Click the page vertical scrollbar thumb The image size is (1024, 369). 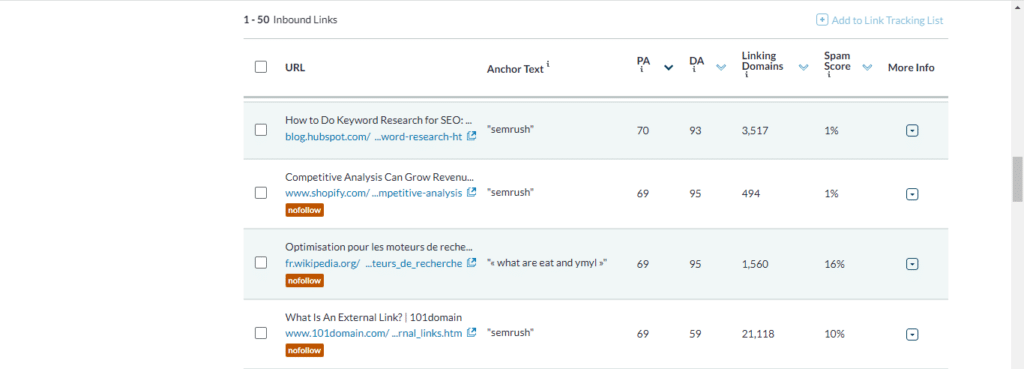pos(1017,179)
